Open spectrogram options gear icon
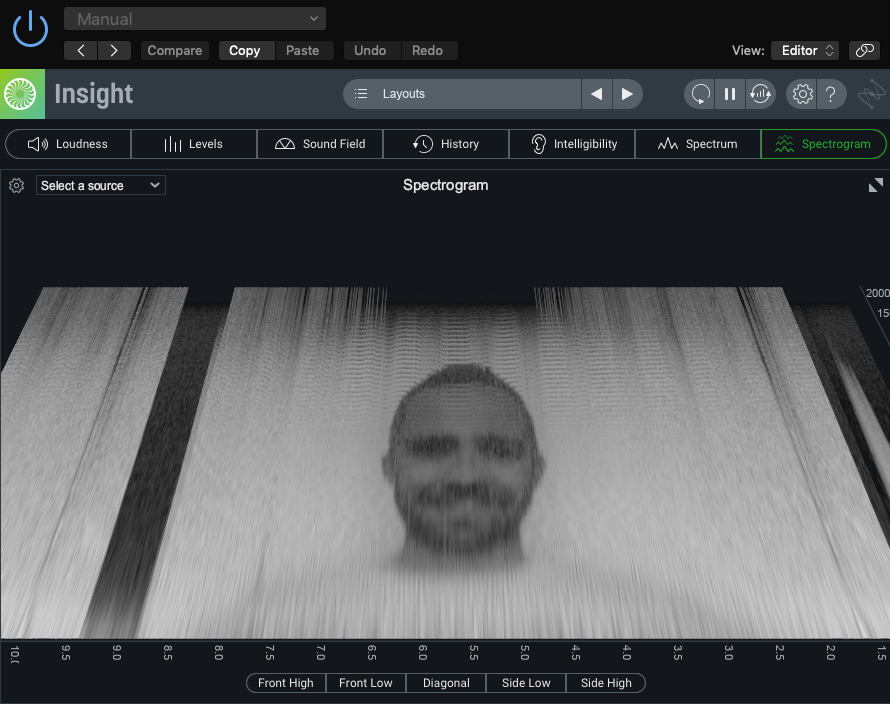The image size is (890, 704). 16,185
